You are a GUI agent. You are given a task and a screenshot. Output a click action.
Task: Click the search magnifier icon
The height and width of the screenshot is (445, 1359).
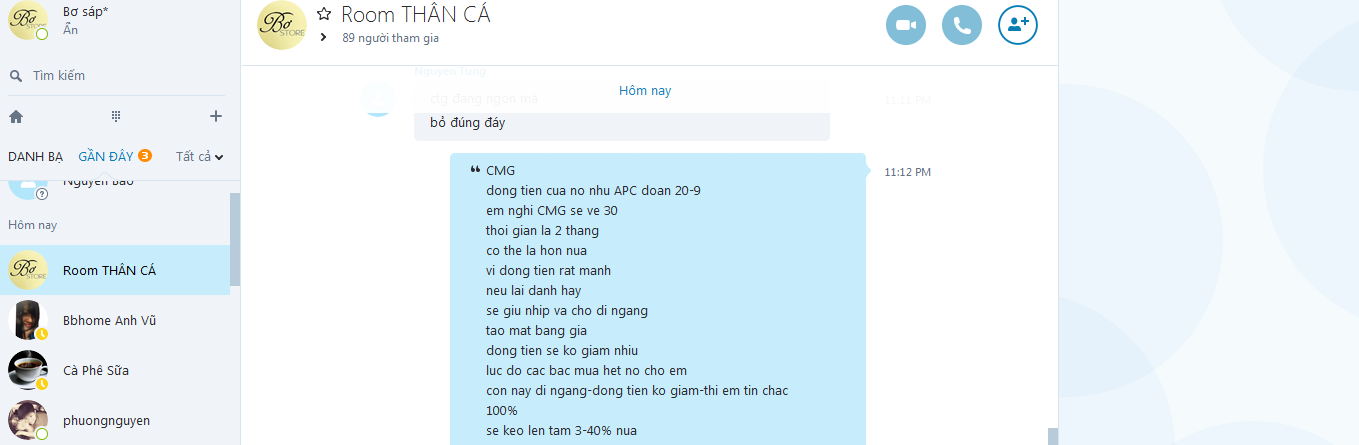pyautogui.click(x=15, y=76)
